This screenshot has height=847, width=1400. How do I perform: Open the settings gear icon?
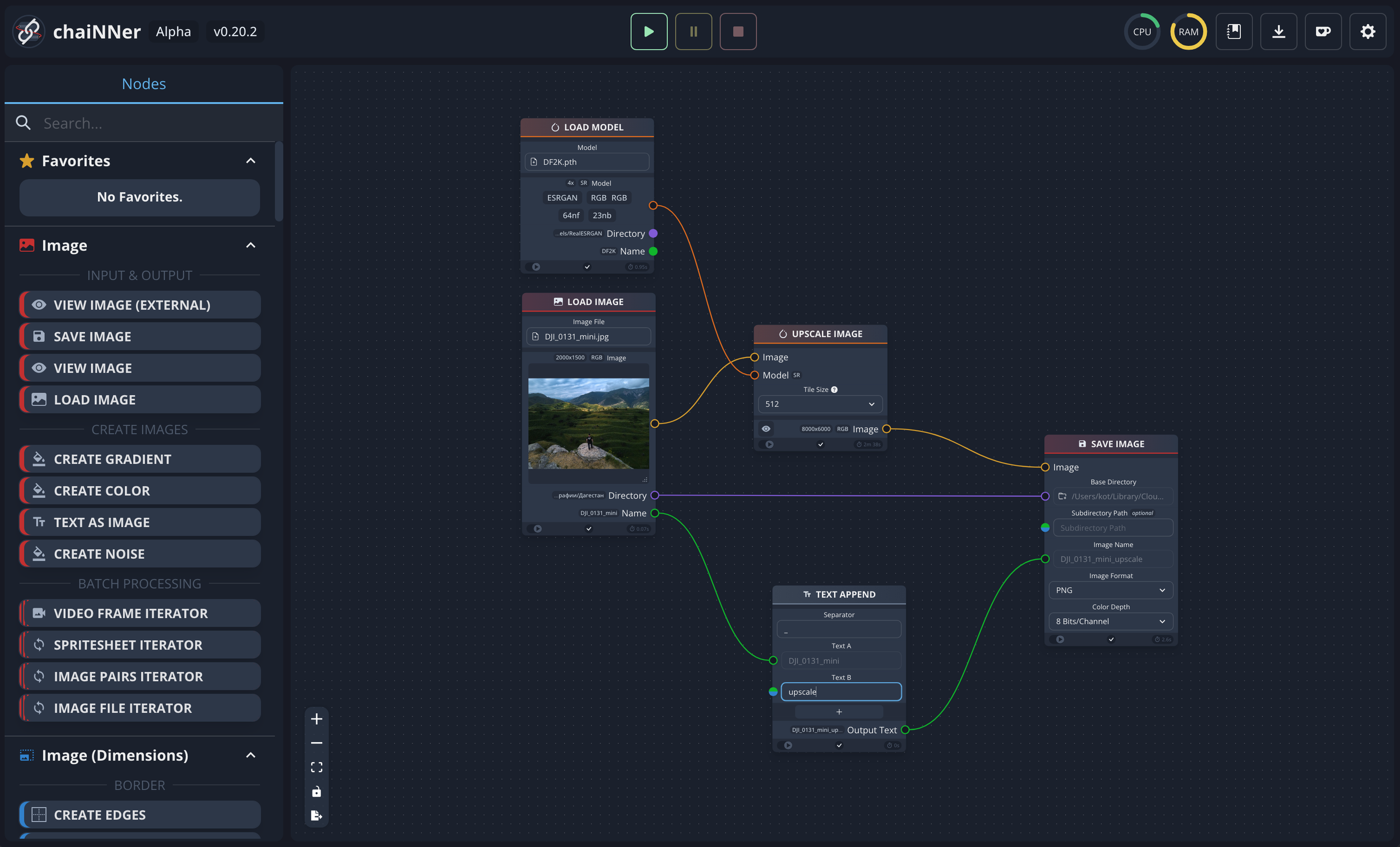coord(1367,32)
